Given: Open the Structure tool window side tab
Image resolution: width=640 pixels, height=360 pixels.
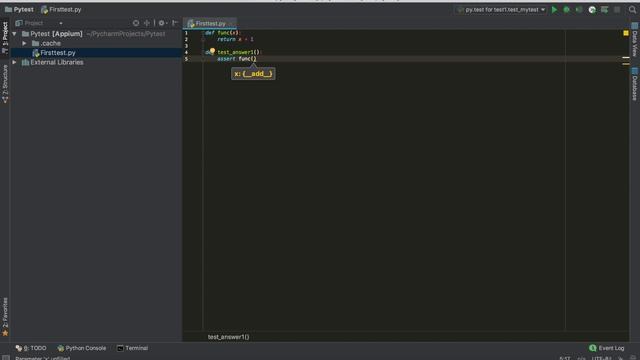Looking at the screenshot, I should click(x=5, y=84).
